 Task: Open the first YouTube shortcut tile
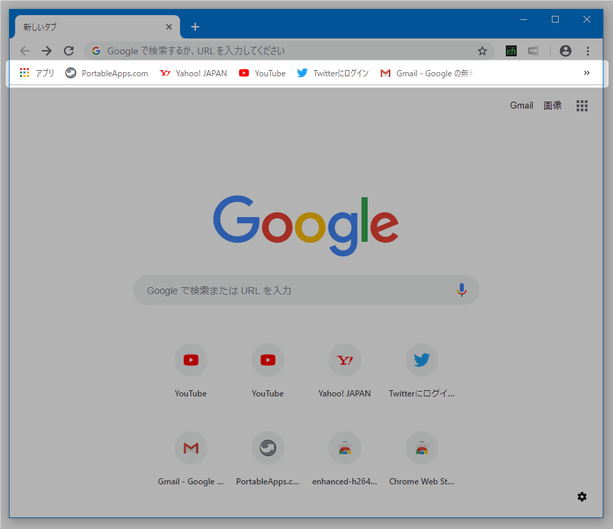click(x=191, y=371)
